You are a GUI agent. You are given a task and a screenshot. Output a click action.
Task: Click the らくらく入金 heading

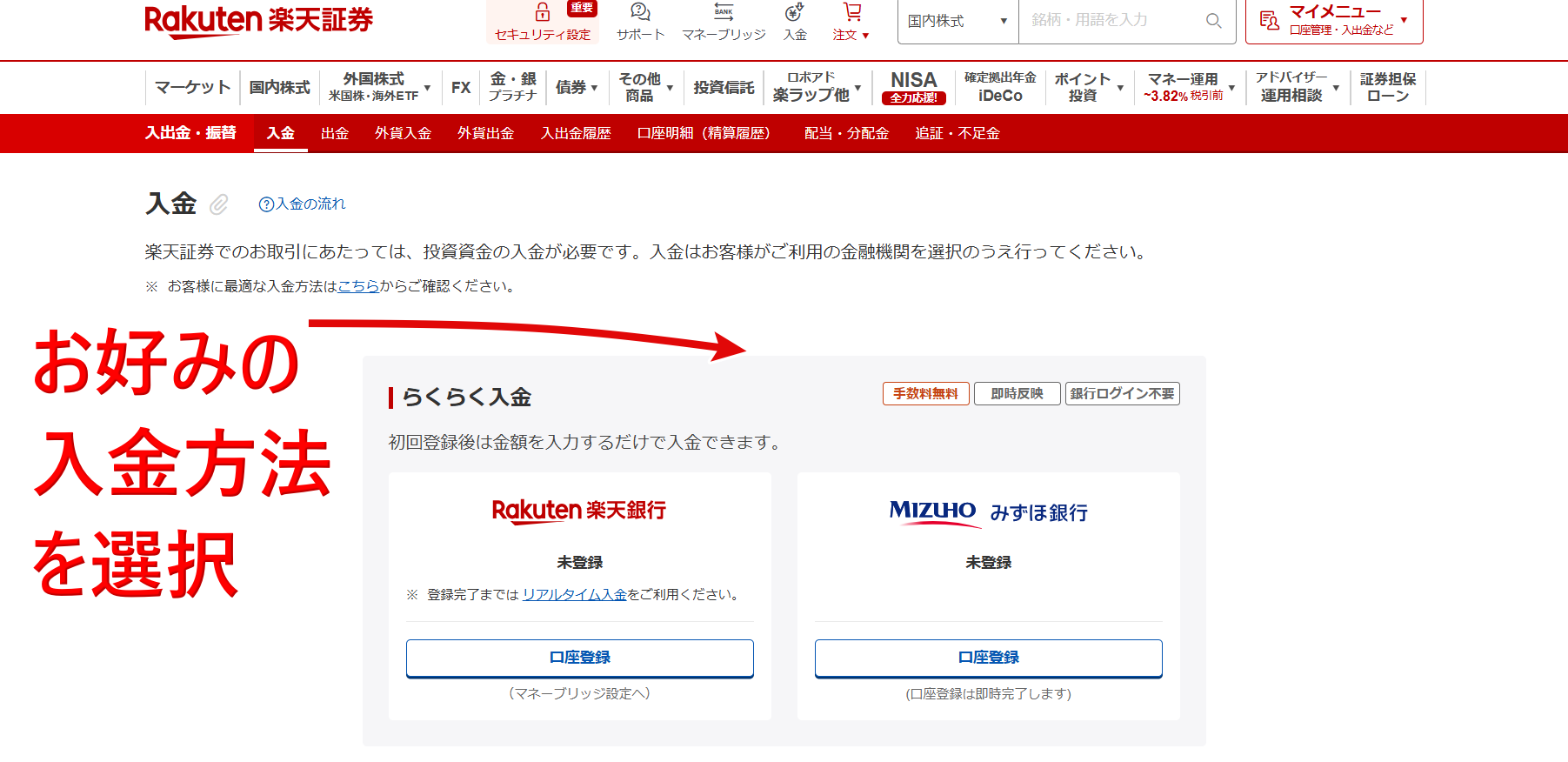click(x=466, y=398)
